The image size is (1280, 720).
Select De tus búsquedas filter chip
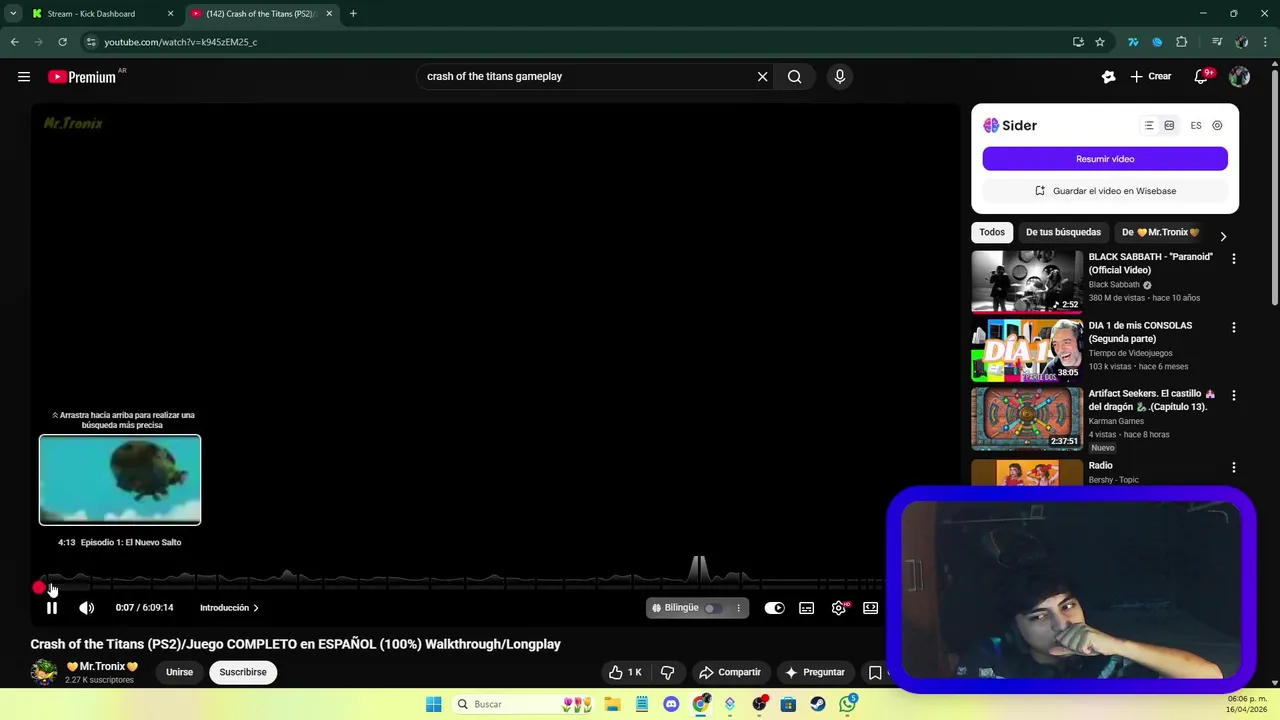(x=1063, y=232)
